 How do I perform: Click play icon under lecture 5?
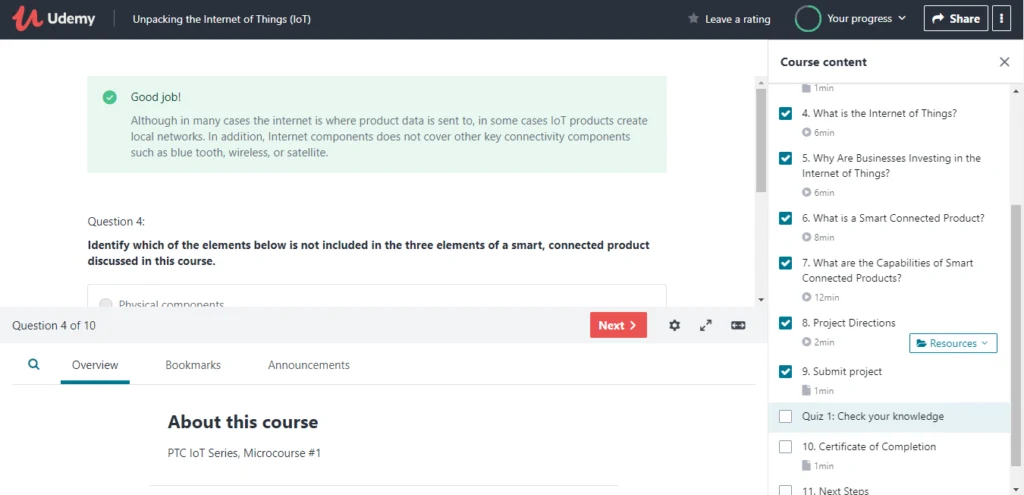point(807,193)
